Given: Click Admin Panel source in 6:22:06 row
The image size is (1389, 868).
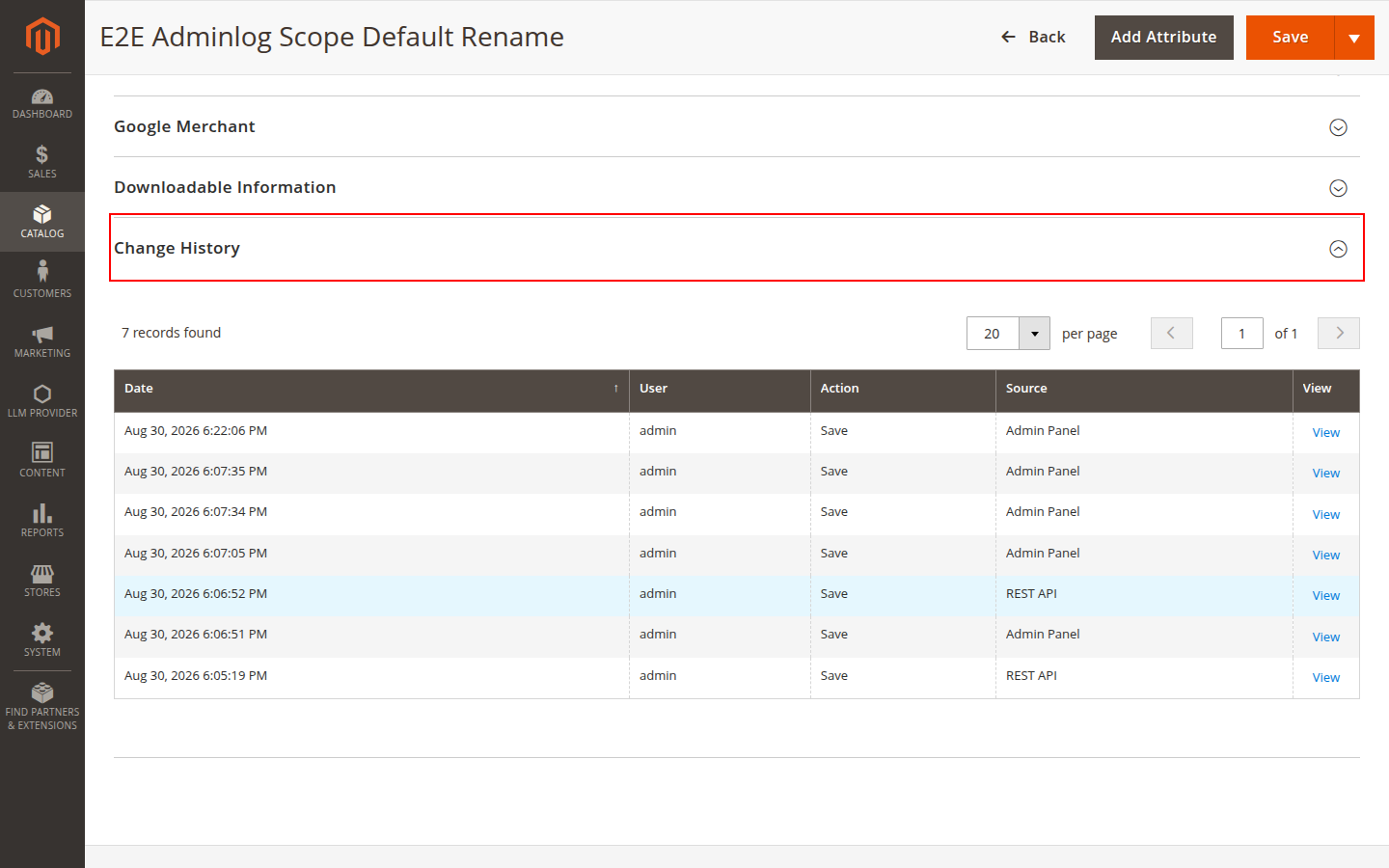Looking at the screenshot, I should click(1043, 431).
